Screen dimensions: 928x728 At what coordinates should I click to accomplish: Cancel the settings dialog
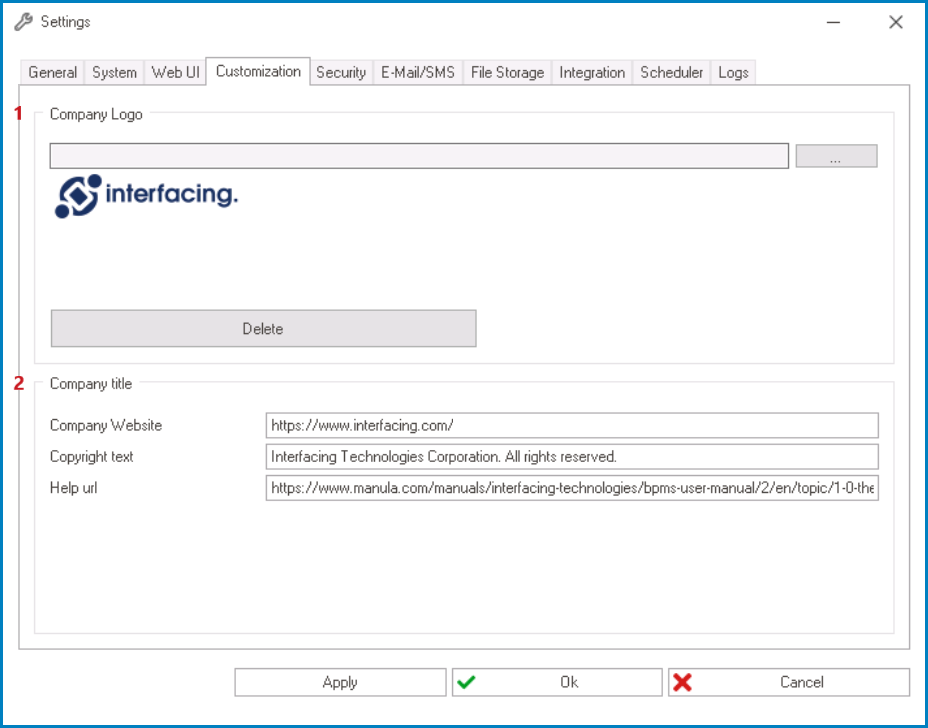pyautogui.click(x=789, y=682)
